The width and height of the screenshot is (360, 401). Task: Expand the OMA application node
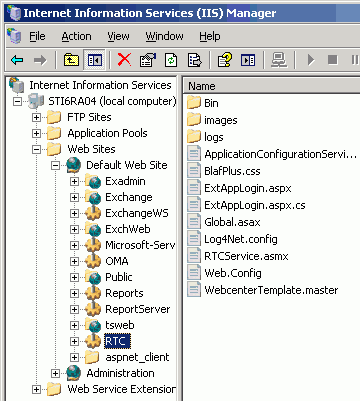74,261
